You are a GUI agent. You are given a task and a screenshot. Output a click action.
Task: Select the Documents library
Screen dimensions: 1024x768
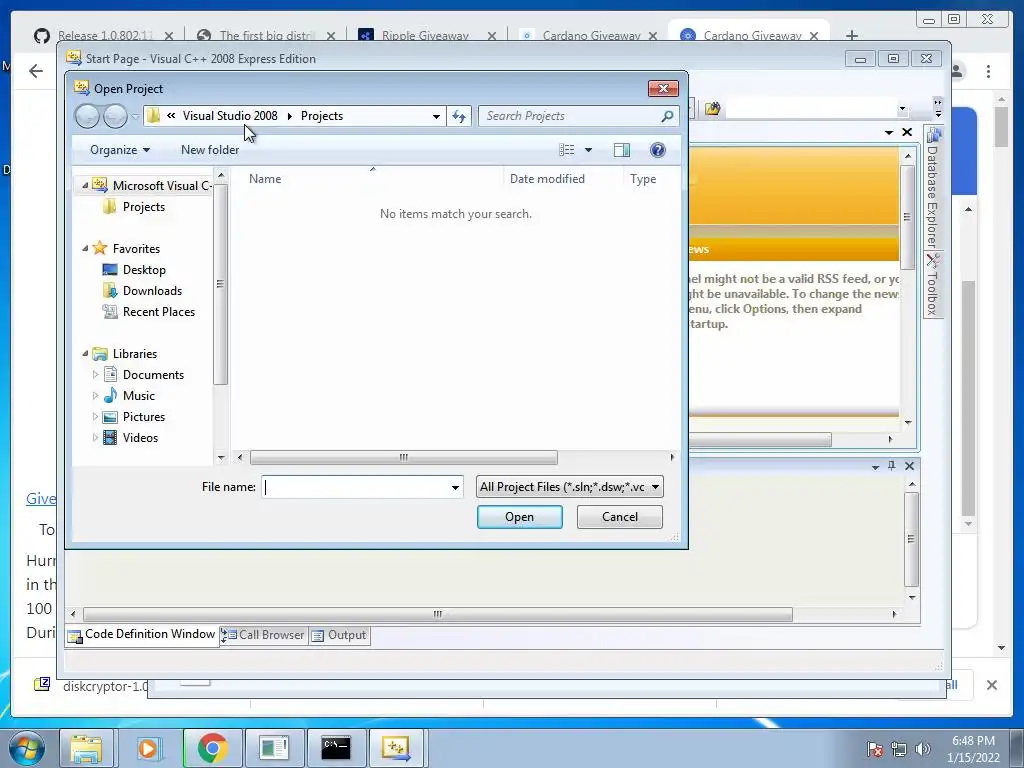[x=153, y=375]
